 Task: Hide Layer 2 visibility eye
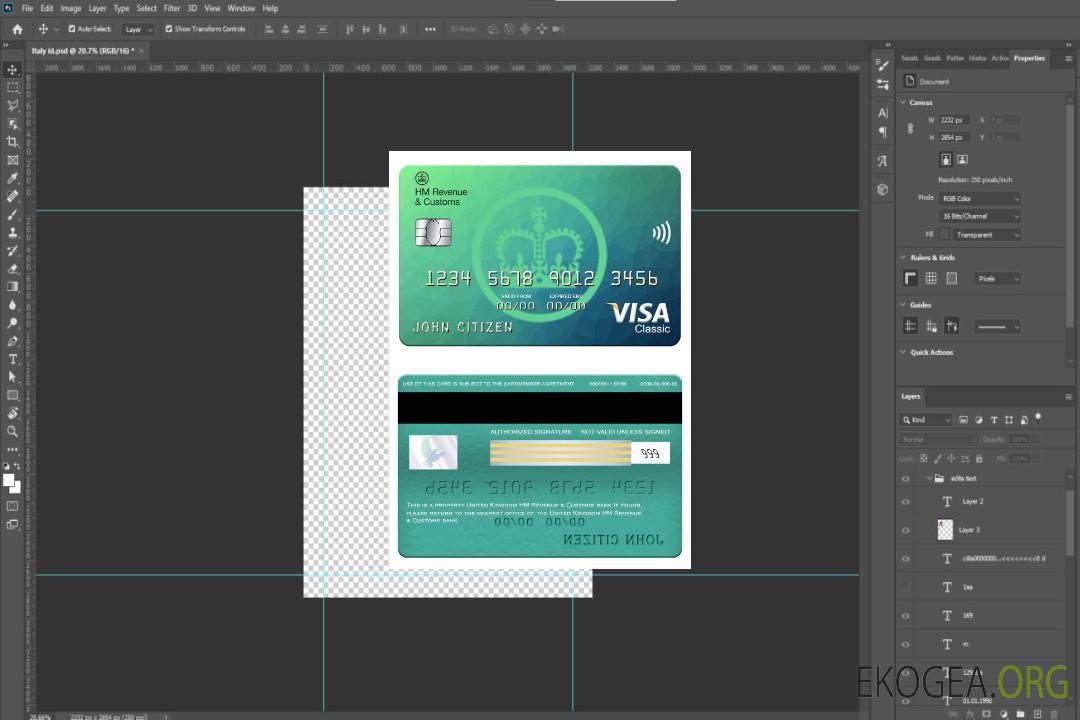click(x=906, y=502)
